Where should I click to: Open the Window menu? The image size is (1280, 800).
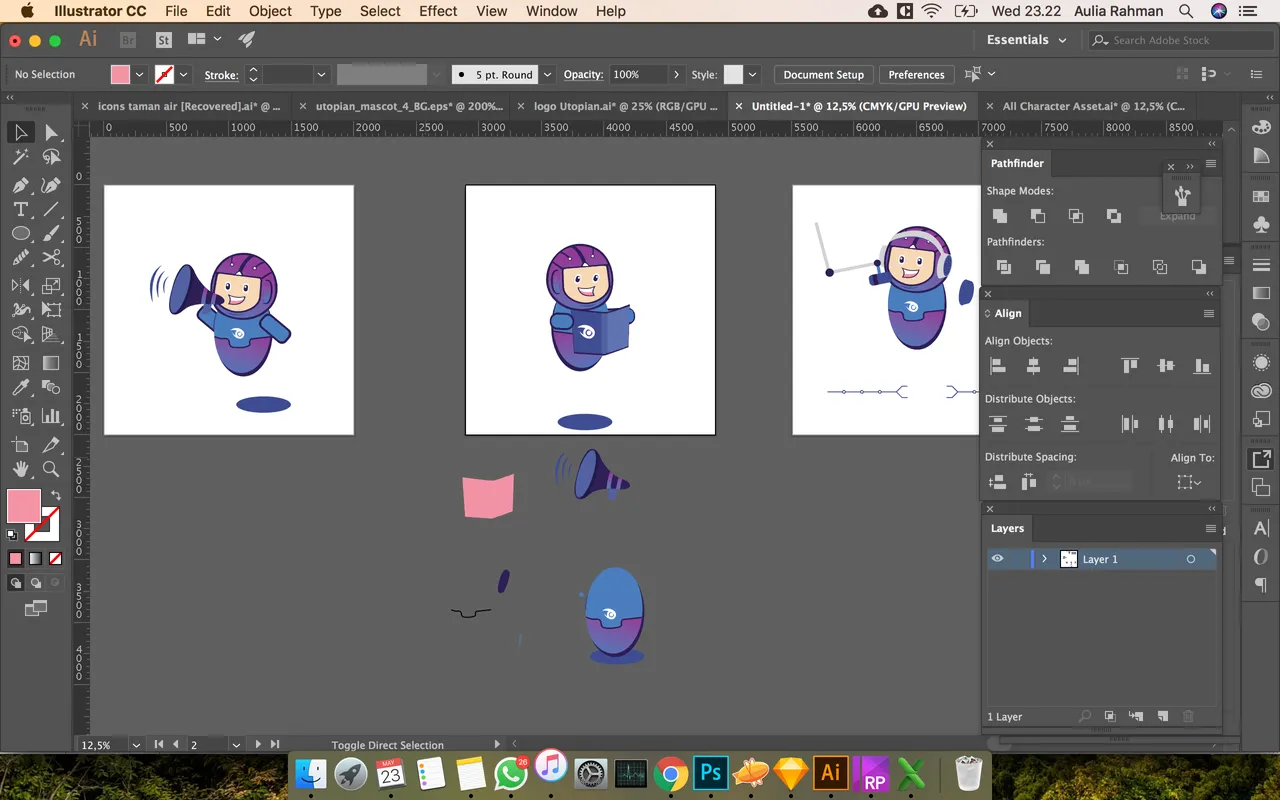551,11
